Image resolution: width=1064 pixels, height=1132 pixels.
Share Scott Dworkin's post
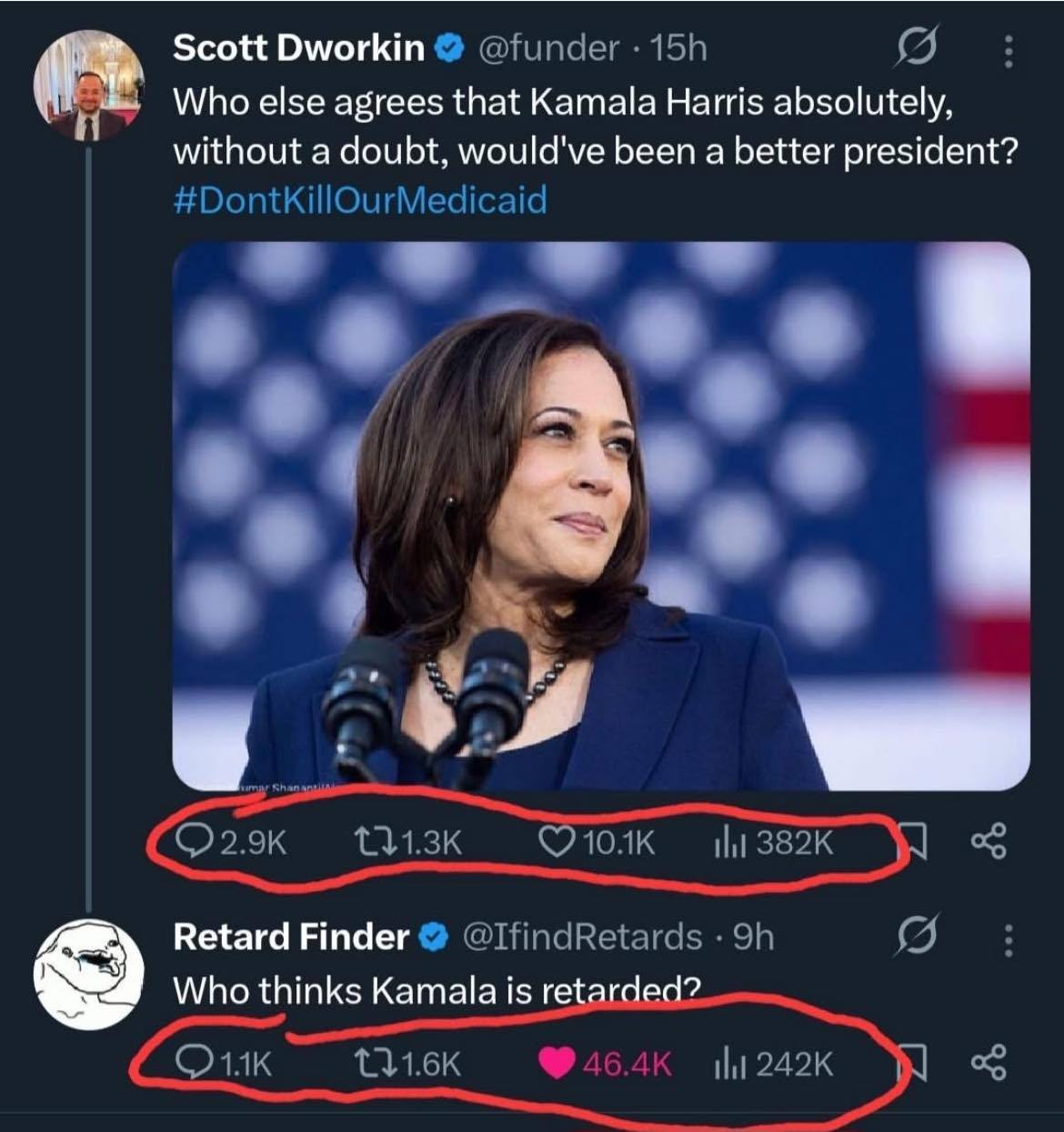click(989, 842)
